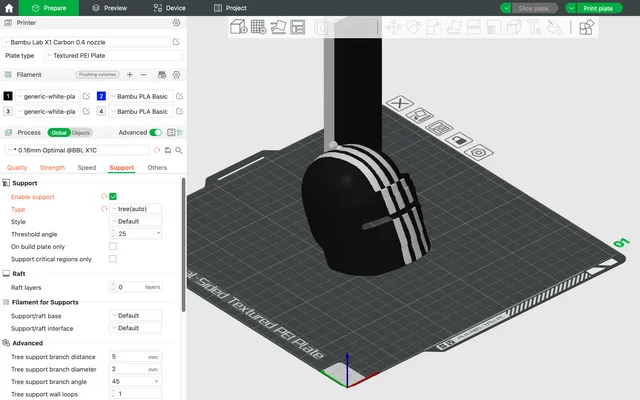This screenshot has width=640, height=400.
Task: Search process settings magnifier icon
Action: [x=179, y=150]
